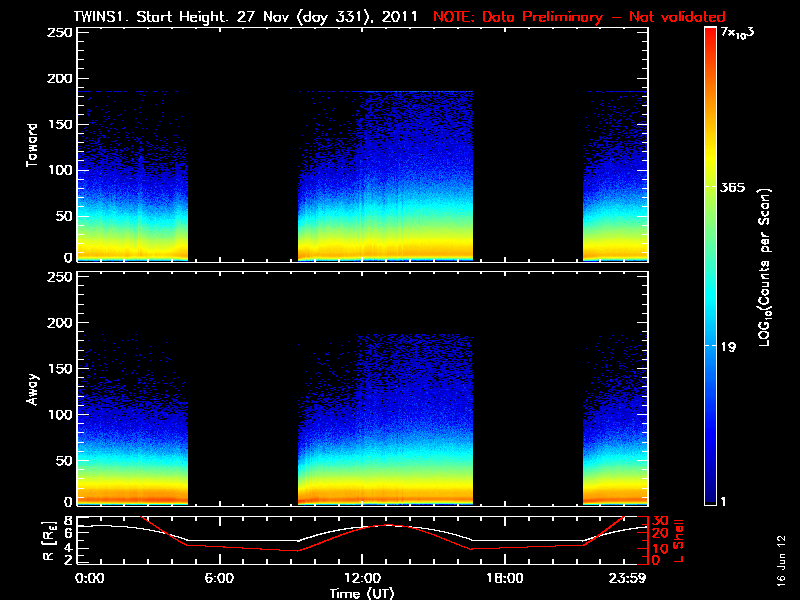This screenshot has width=800, height=600.
Task: Click the 12:00 time axis tick label
Action: point(361,578)
